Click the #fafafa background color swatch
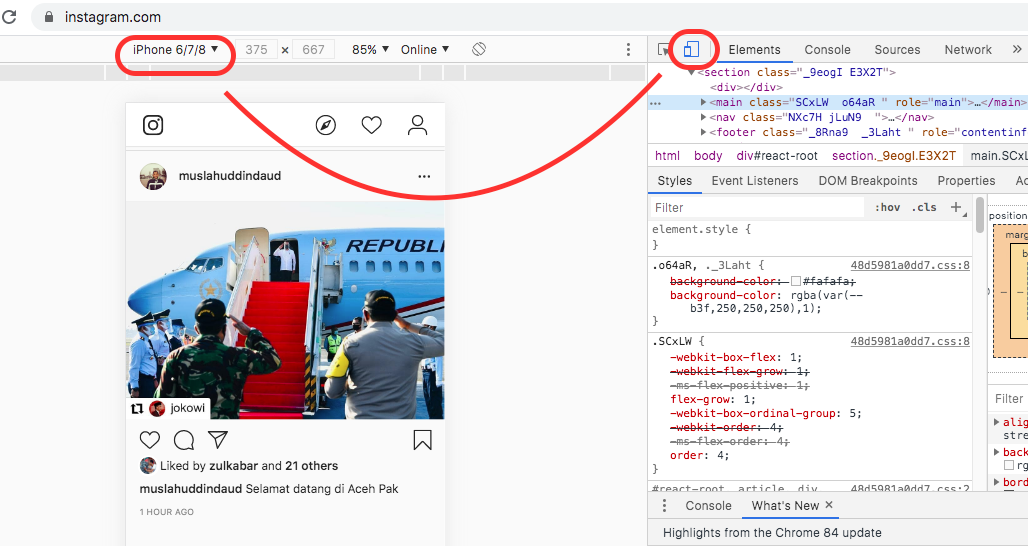The width and height of the screenshot is (1028, 546). tap(796, 282)
